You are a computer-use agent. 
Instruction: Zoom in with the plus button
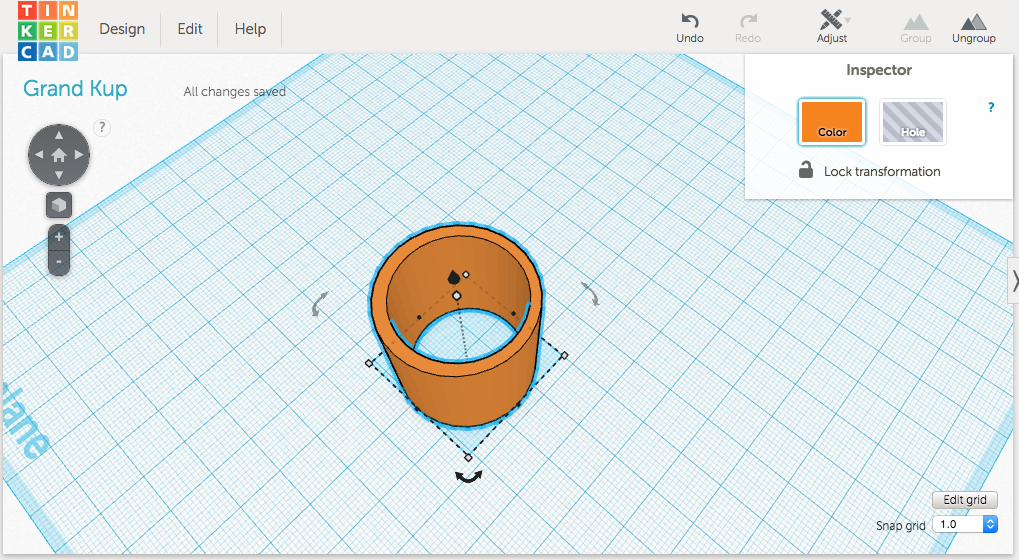click(x=59, y=237)
